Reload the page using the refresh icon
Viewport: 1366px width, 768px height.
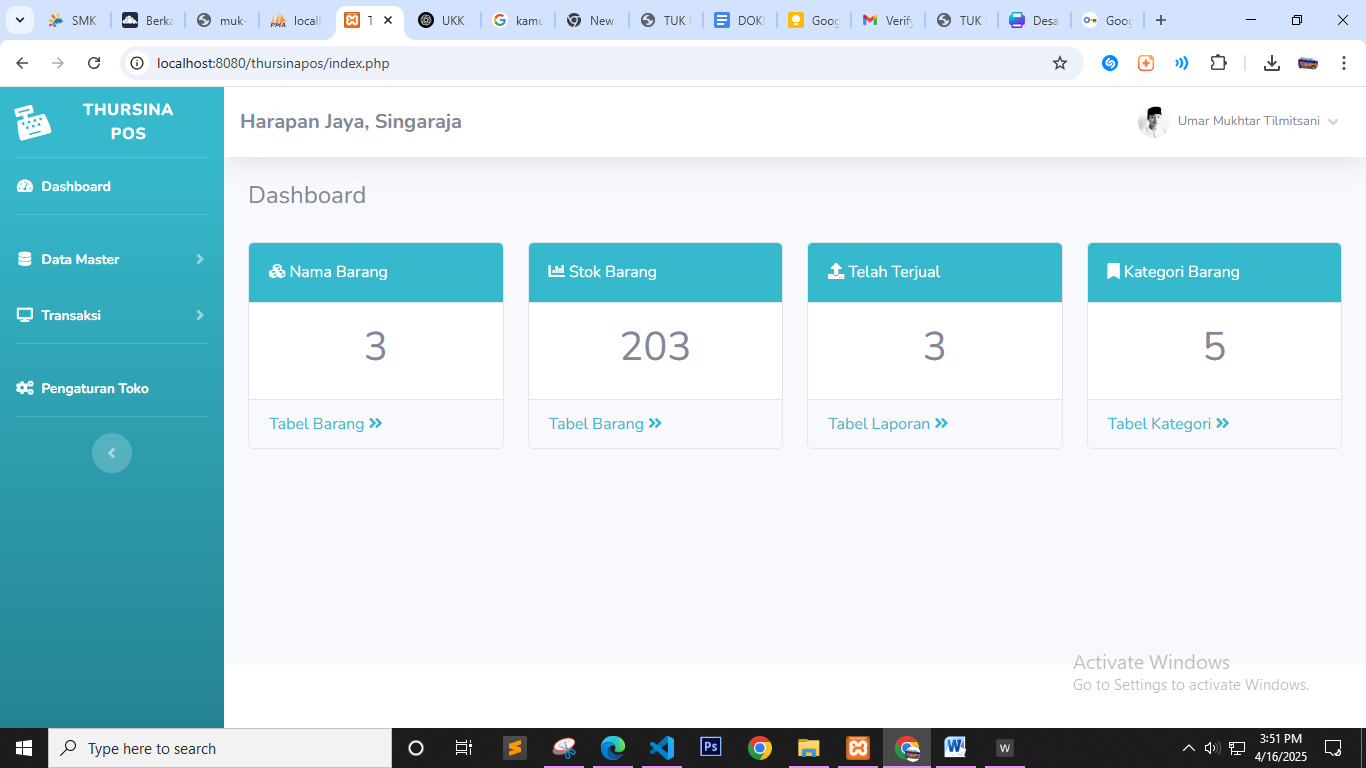pos(94,63)
